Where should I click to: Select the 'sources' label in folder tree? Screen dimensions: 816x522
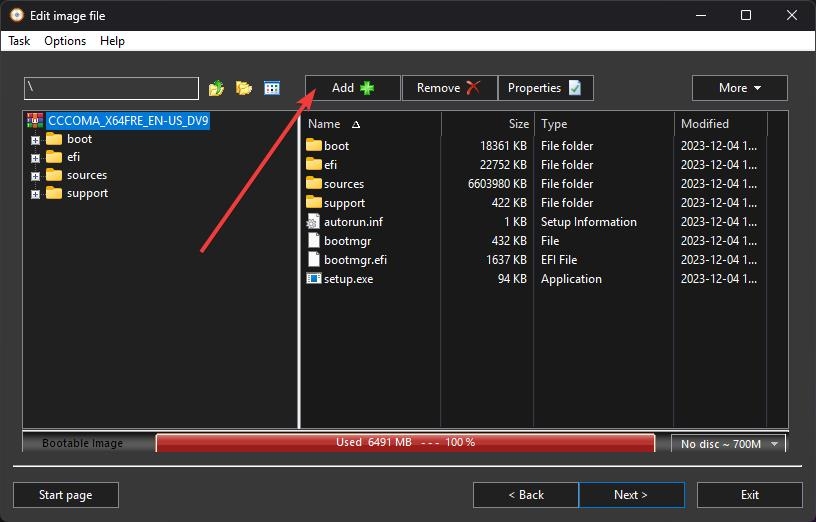click(87, 175)
